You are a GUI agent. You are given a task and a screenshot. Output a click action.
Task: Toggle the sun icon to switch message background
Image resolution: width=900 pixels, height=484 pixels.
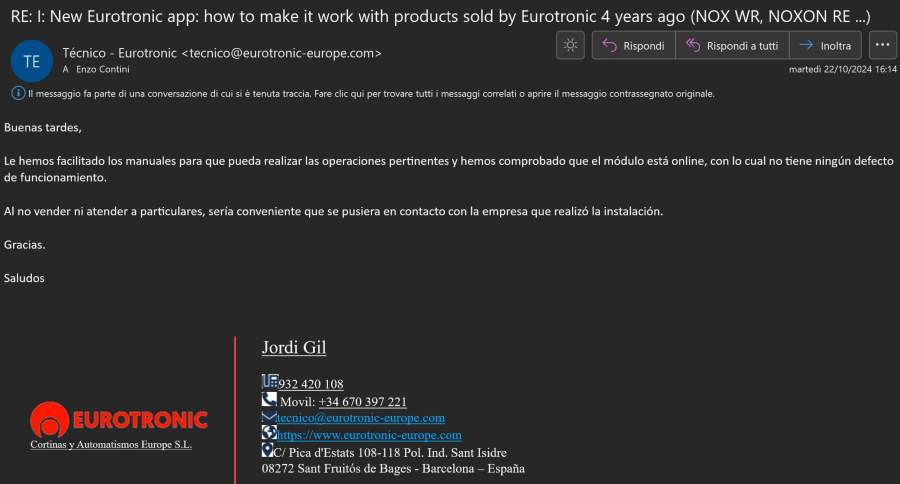(x=570, y=45)
